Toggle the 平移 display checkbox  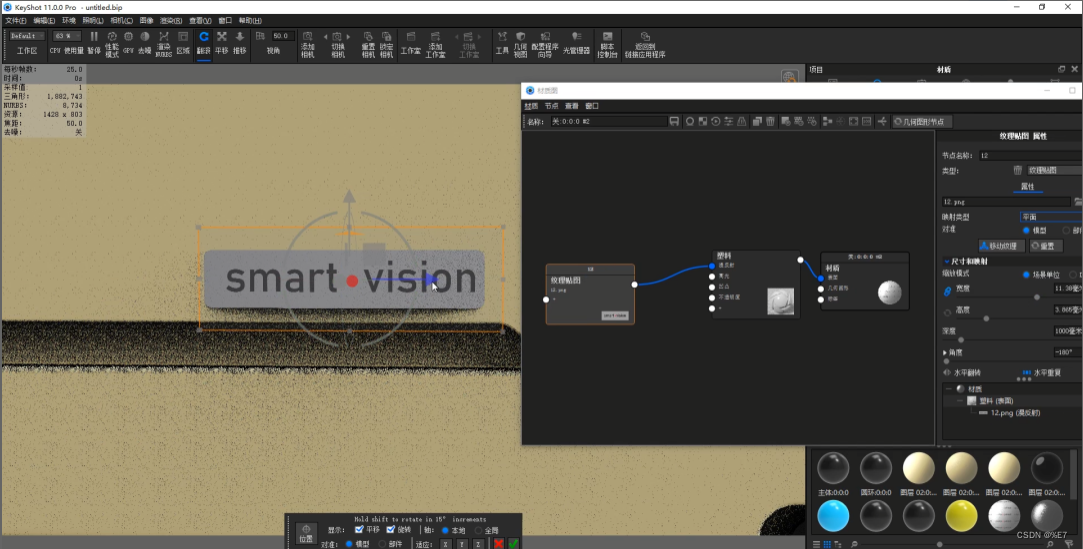358,530
